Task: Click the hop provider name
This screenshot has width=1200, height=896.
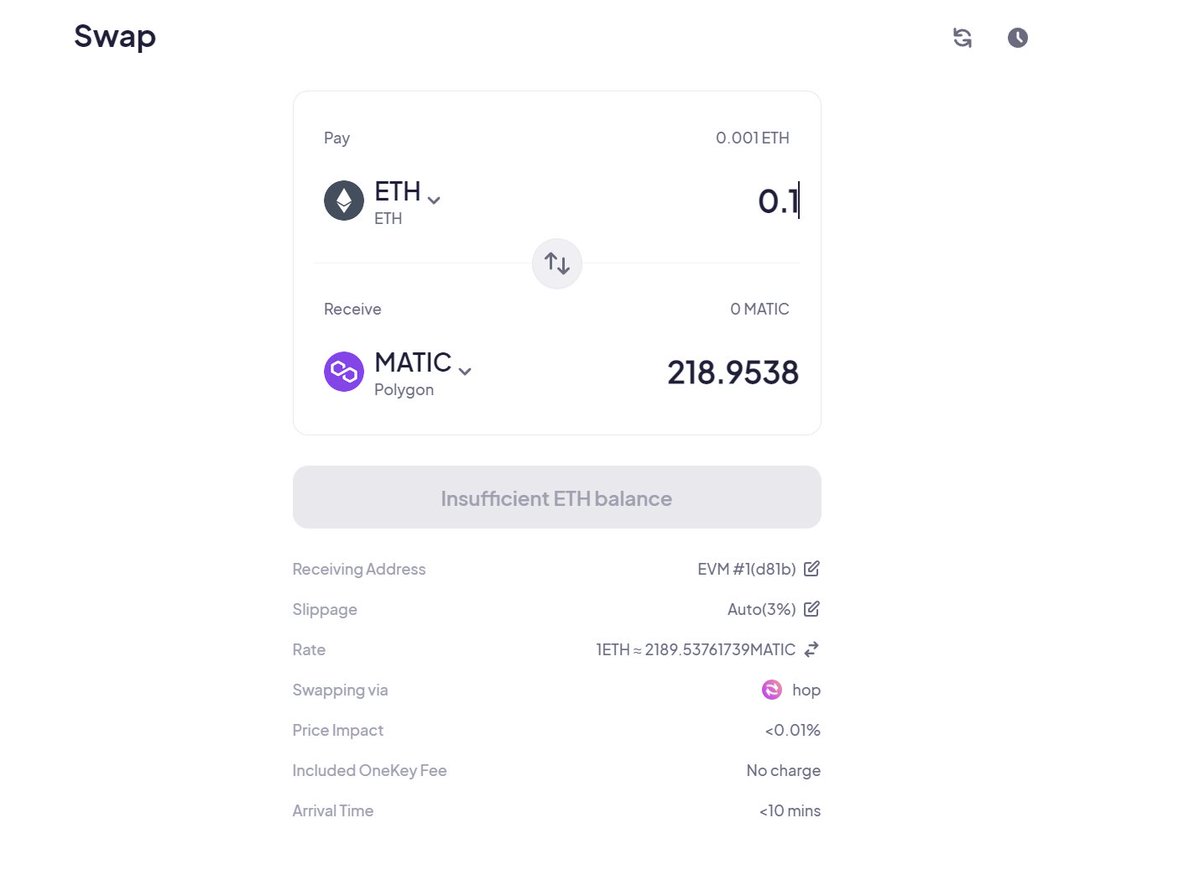Action: click(x=806, y=690)
